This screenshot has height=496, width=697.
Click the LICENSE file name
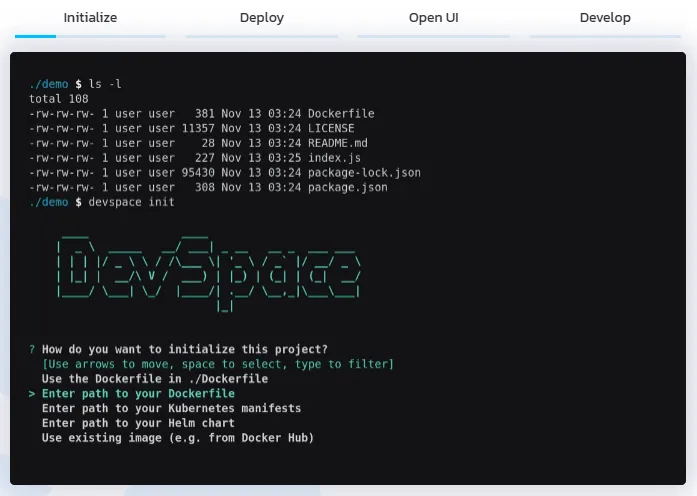coord(331,128)
